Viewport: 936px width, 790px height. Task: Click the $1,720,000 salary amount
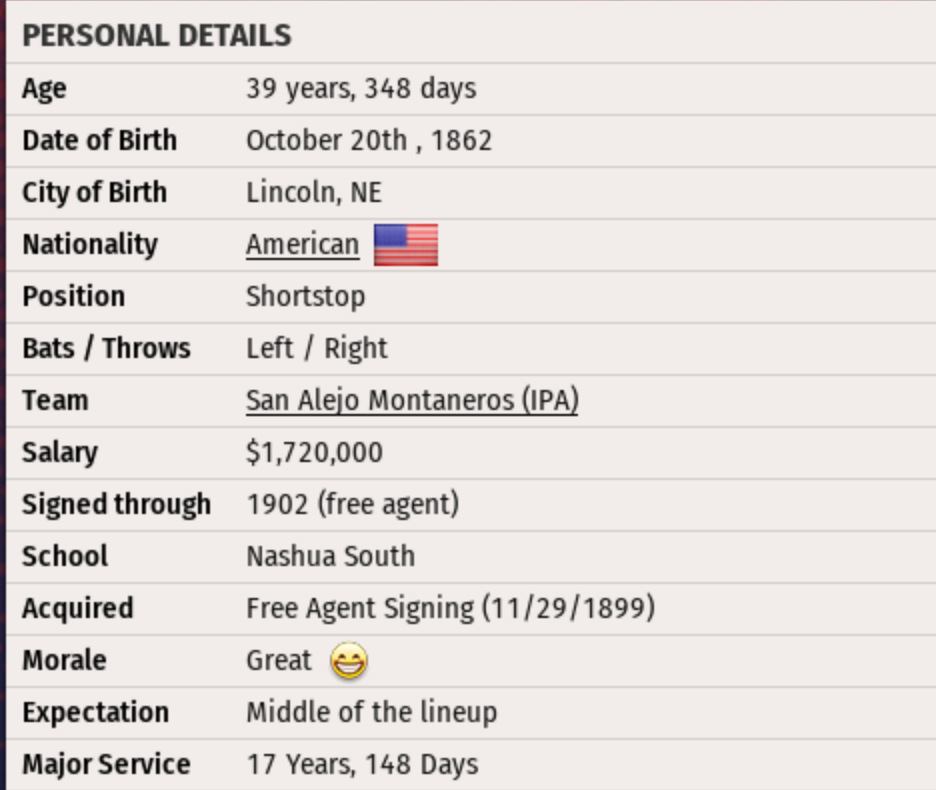[x=314, y=453]
